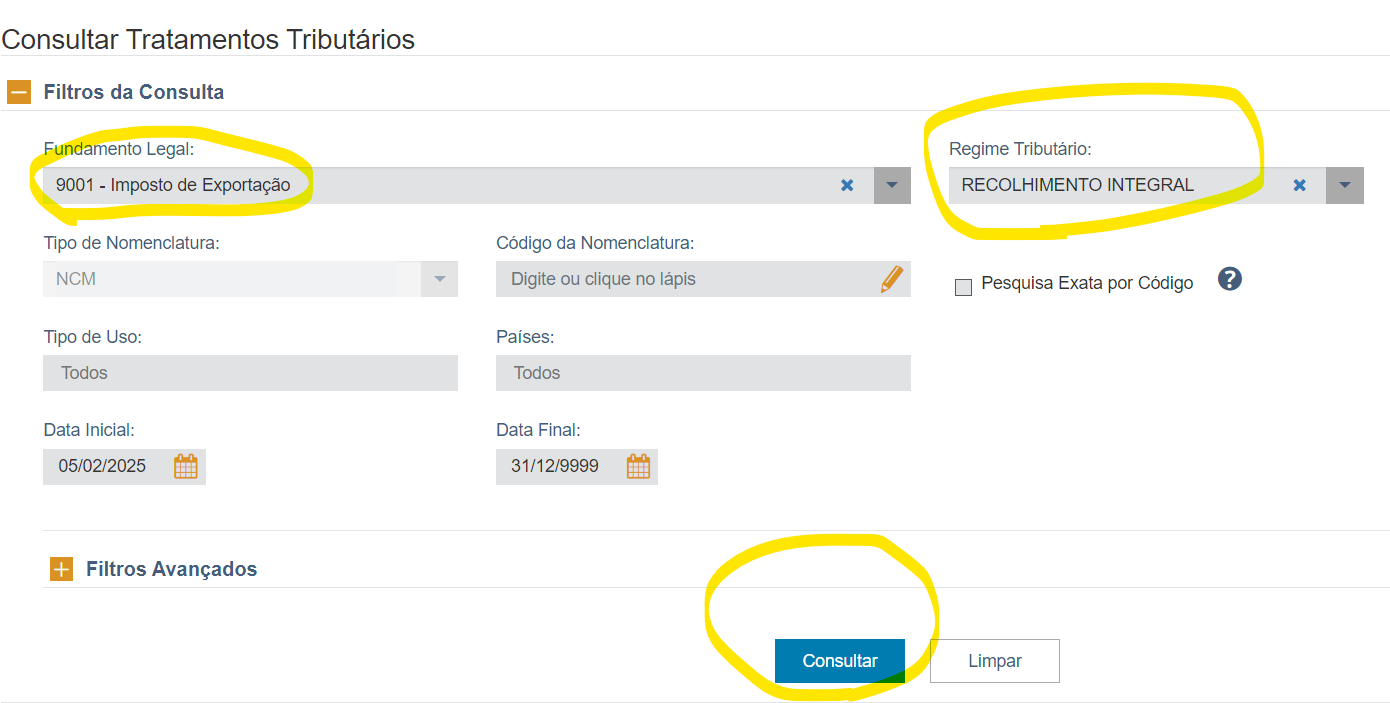Open the Fundamento Legal dropdown arrow
This screenshot has height=703, width=1390.
pyautogui.click(x=892, y=185)
